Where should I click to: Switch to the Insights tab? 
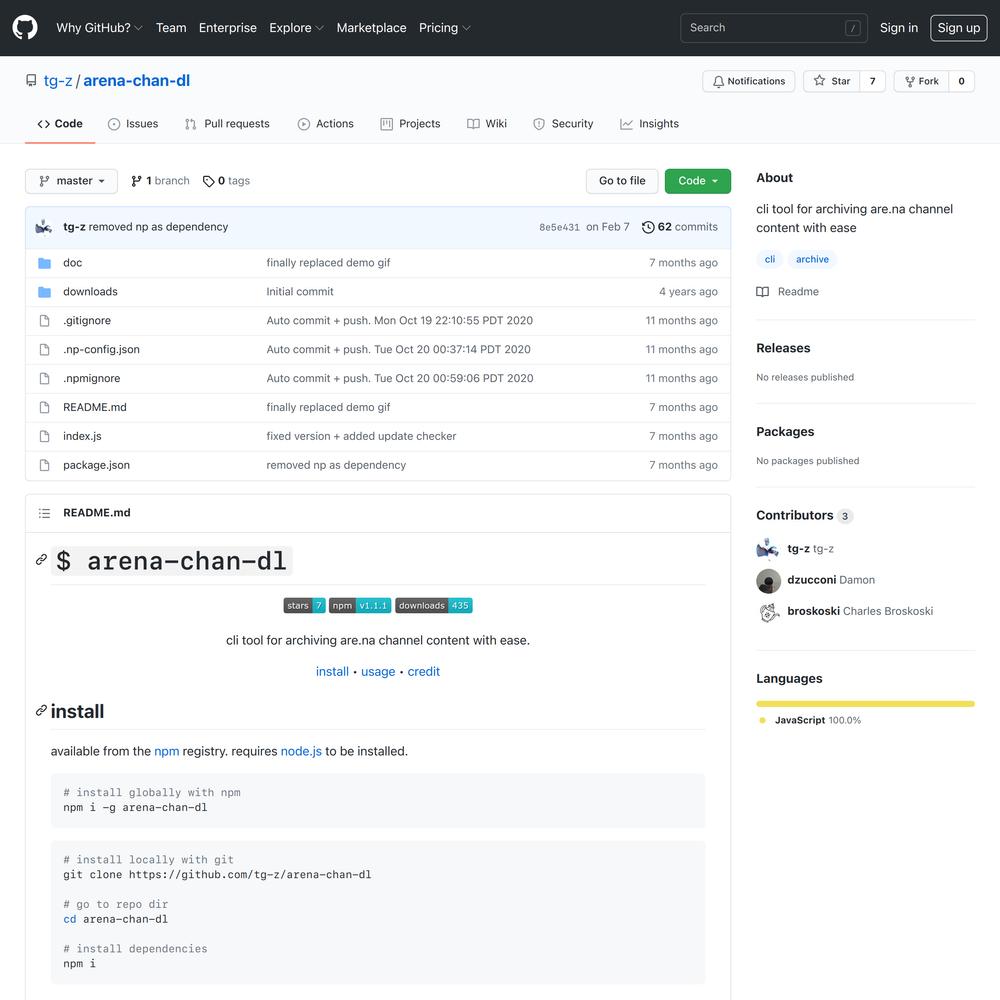pos(649,124)
